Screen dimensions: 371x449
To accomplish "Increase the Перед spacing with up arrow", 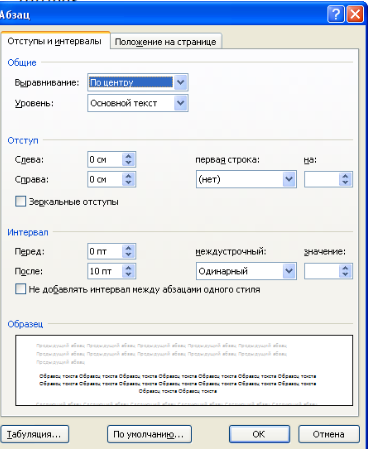I will coord(129,248).
